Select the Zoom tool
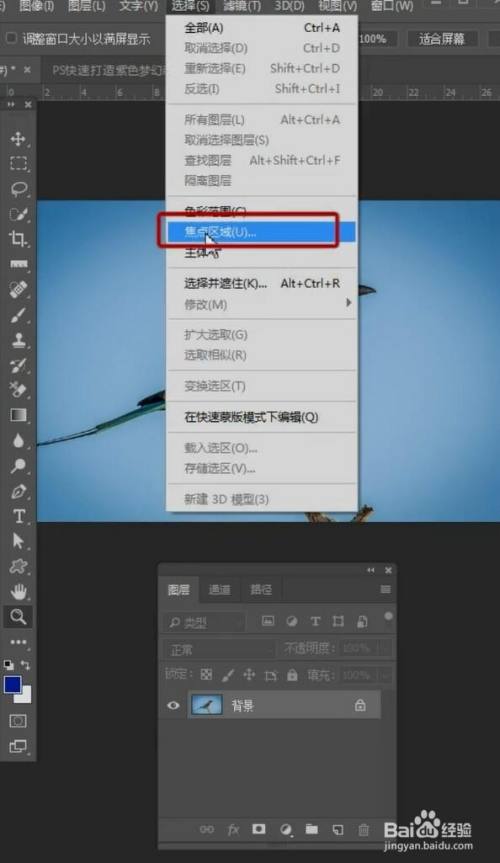Image resolution: width=500 pixels, height=863 pixels. [x=18, y=616]
